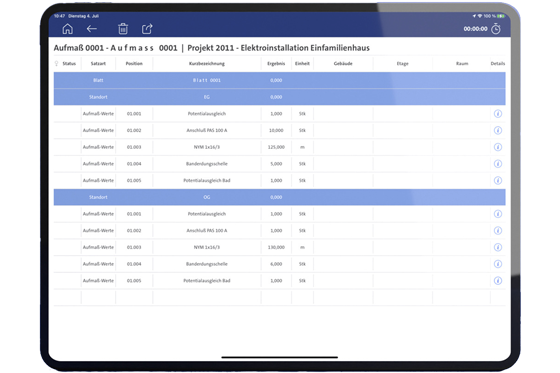The width and height of the screenshot is (560, 373).
Task: Tap the back arrow icon
Action: [x=92, y=29]
